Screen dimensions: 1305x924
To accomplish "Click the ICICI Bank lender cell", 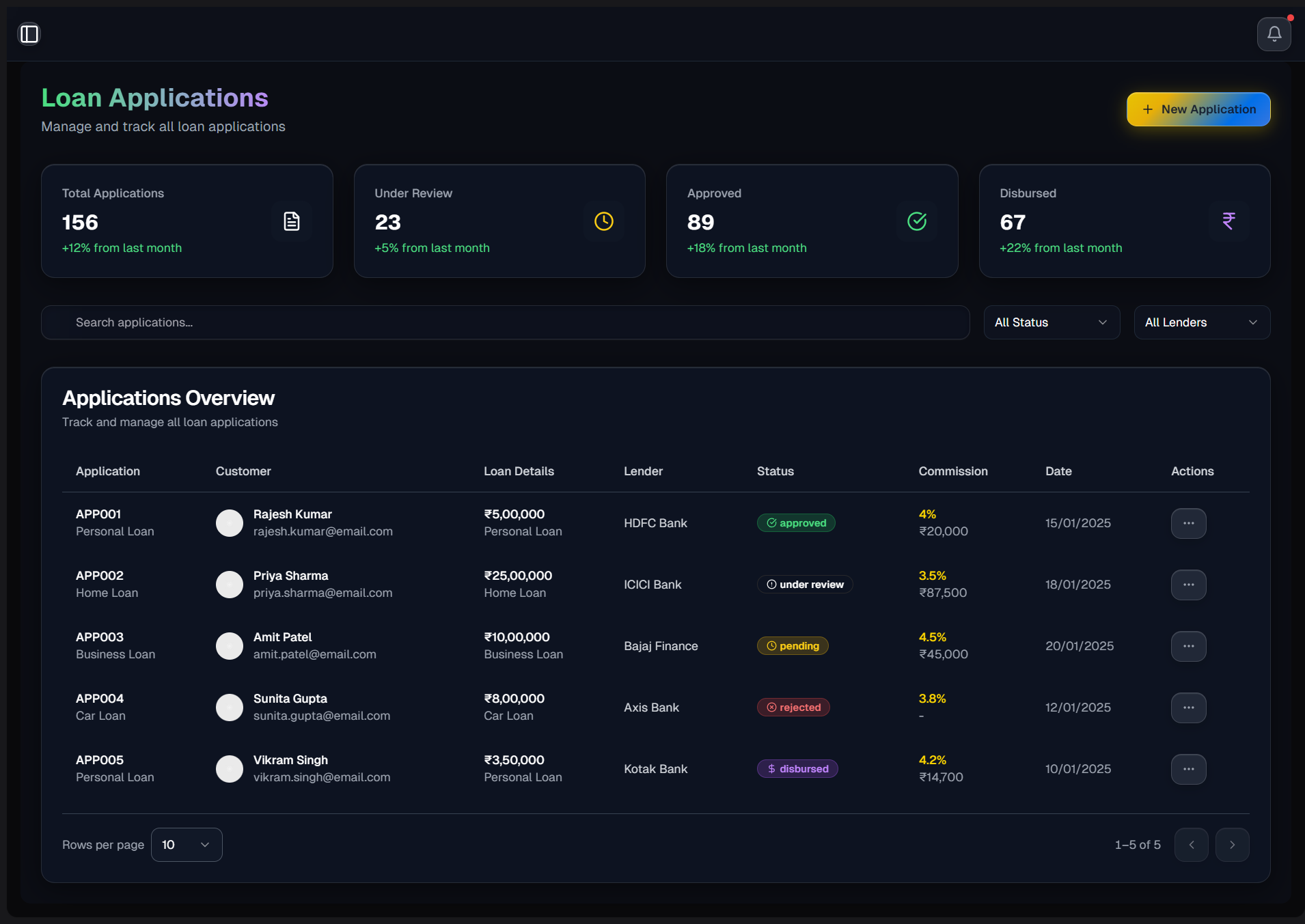I will [652, 585].
